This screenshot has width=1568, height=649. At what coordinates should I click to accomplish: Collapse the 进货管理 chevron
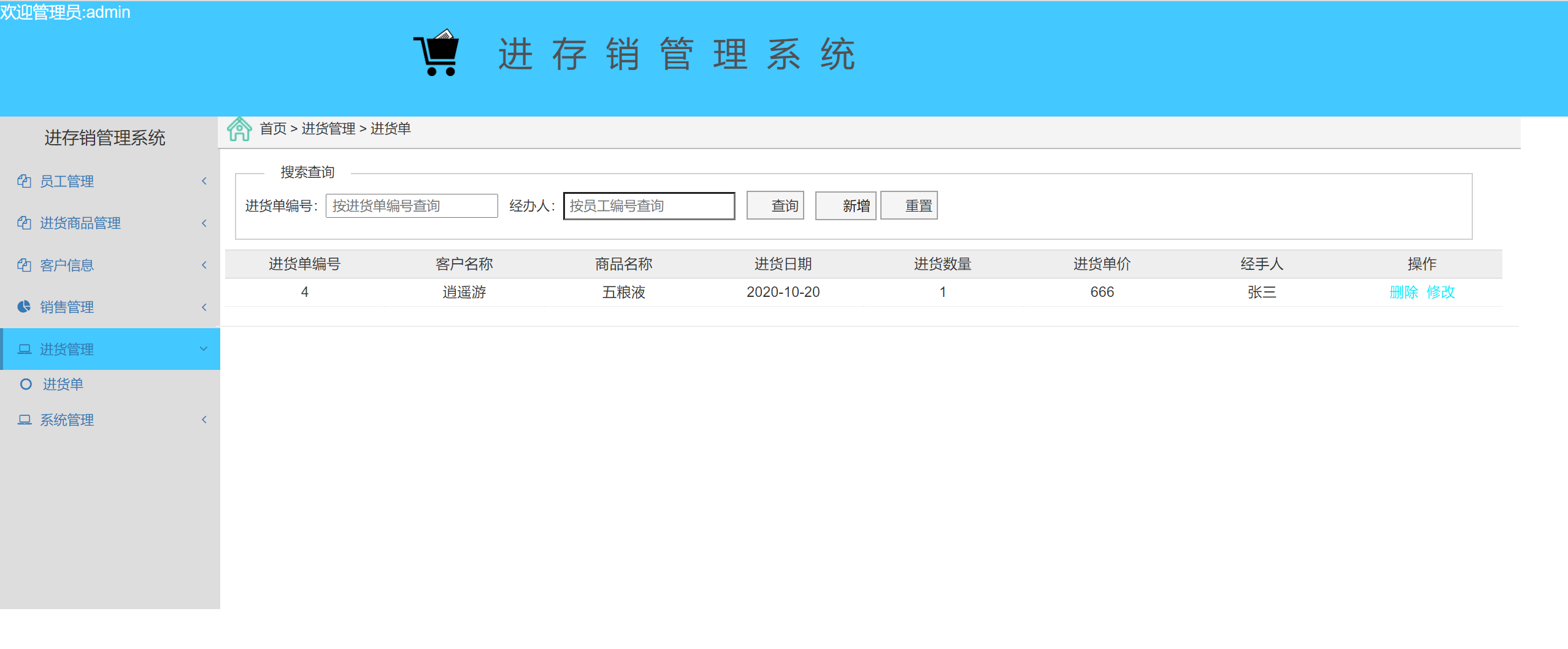(204, 349)
